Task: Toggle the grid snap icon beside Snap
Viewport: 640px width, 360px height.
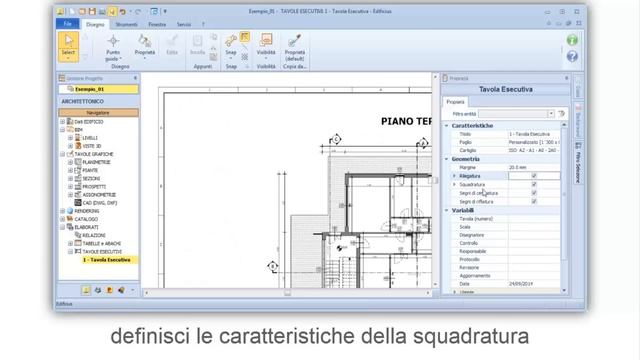Action: click(244, 57)
